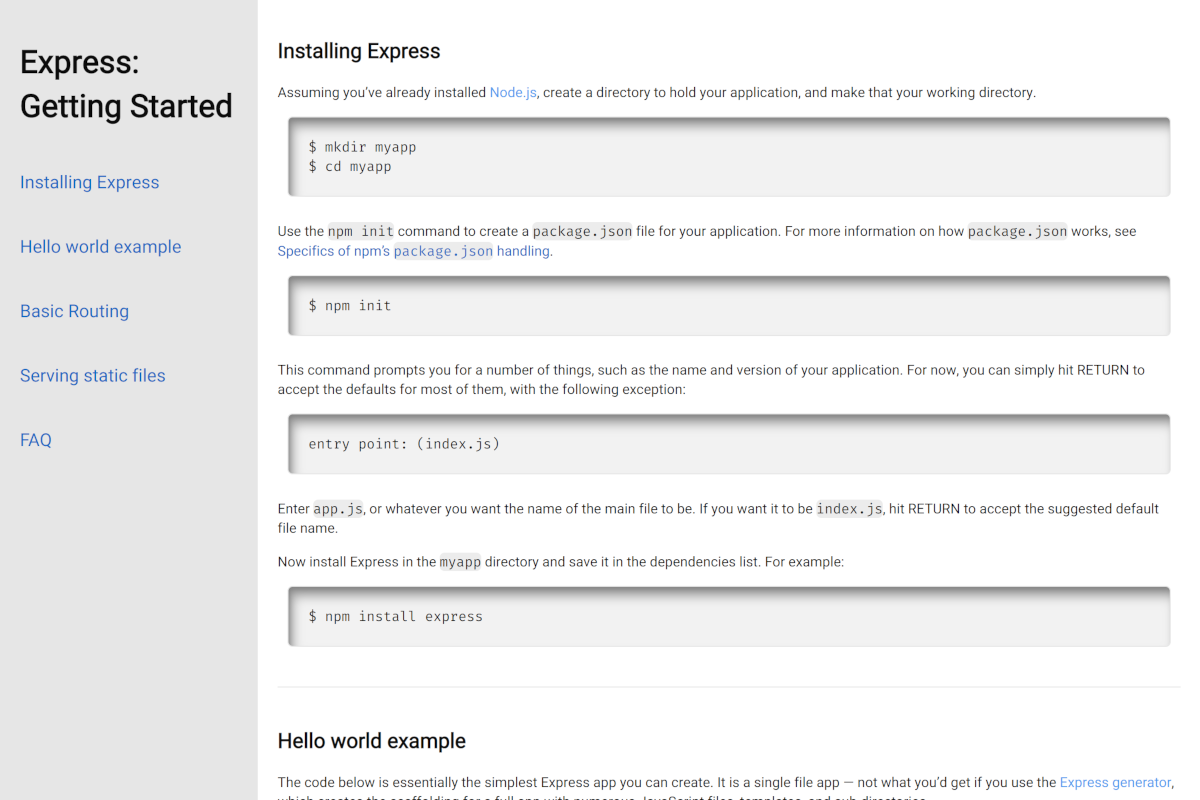Navigate to Hello world example via sidebar

click(x=100, y=246)
